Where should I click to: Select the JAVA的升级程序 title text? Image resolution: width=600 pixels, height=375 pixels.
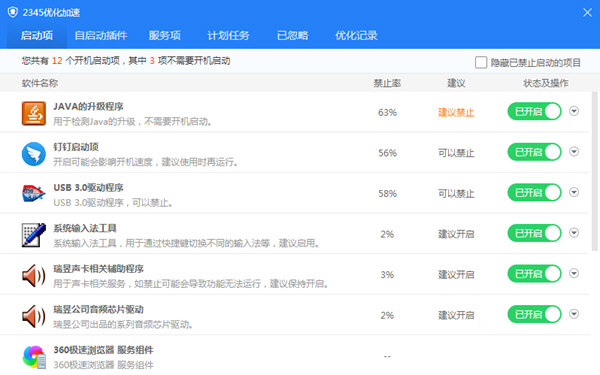(88, 106)
